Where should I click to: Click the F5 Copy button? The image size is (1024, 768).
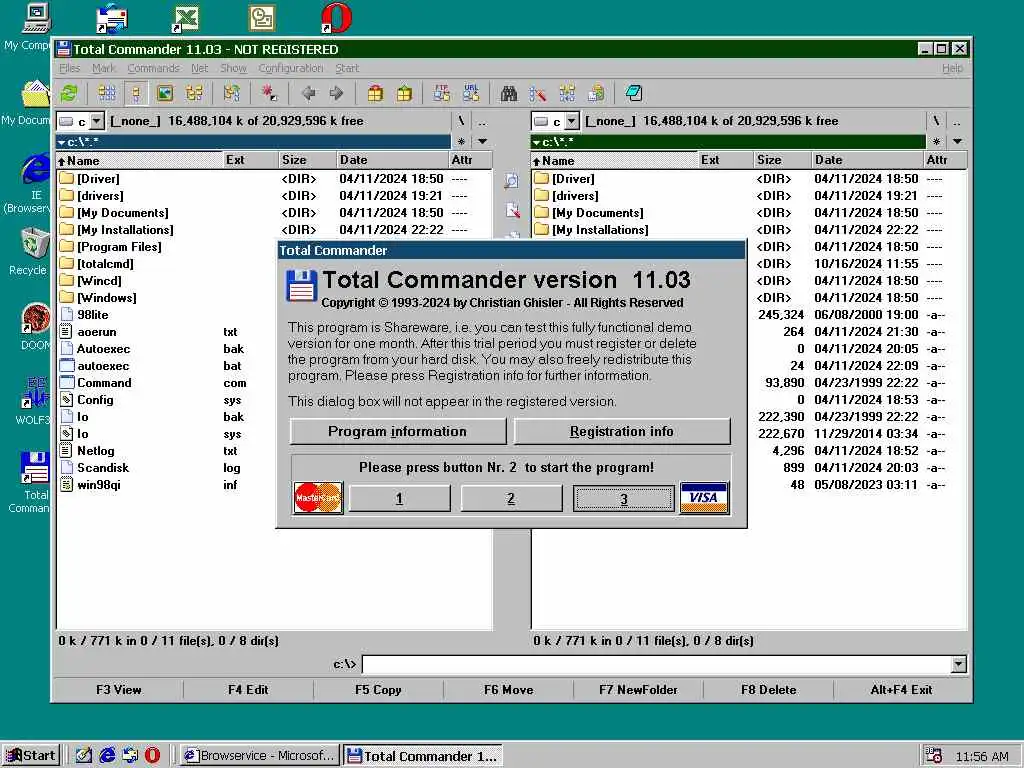pyautogui.click(x=378, y=690)
